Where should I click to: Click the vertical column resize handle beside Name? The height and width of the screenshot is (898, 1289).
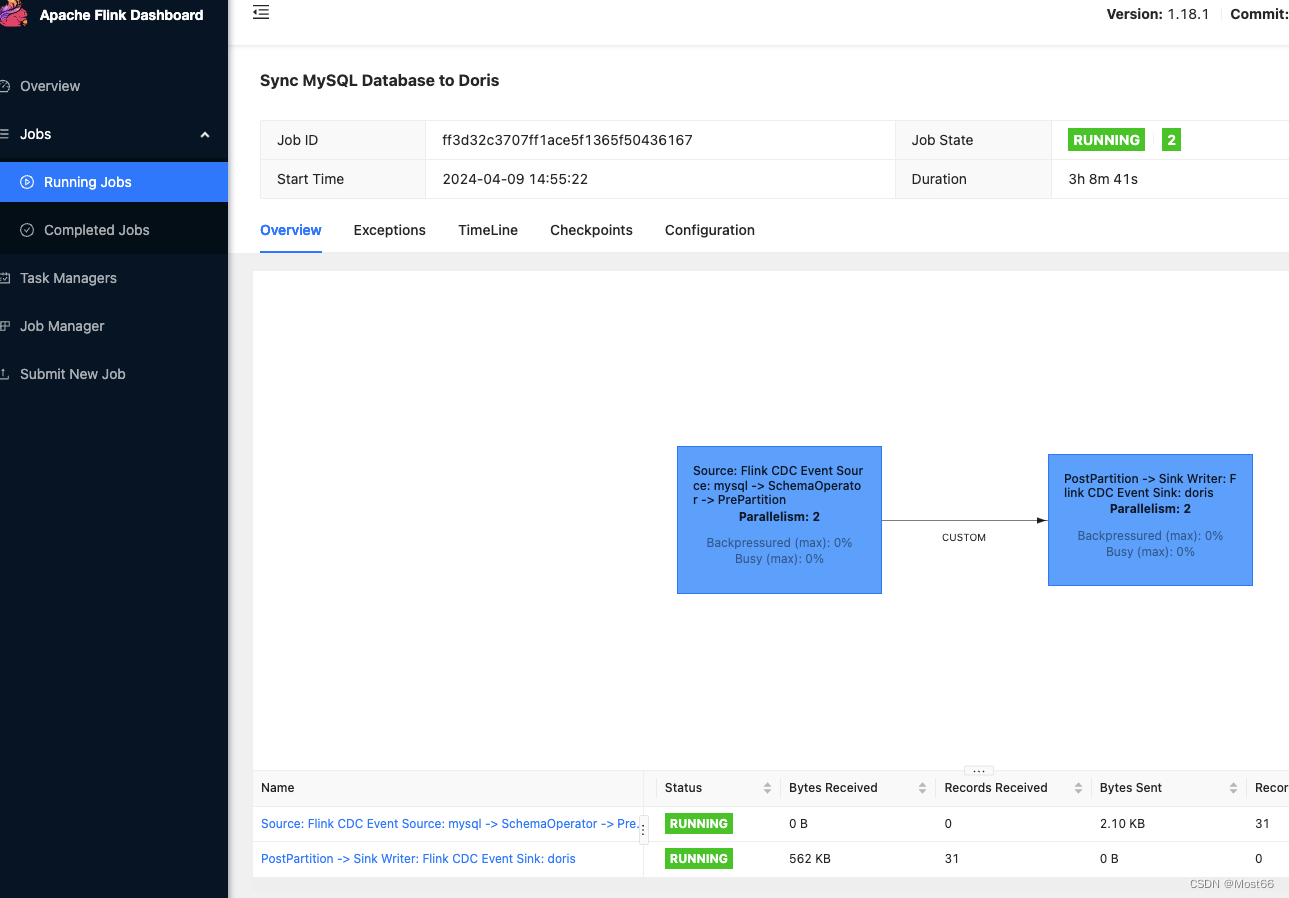click(644, 830)
